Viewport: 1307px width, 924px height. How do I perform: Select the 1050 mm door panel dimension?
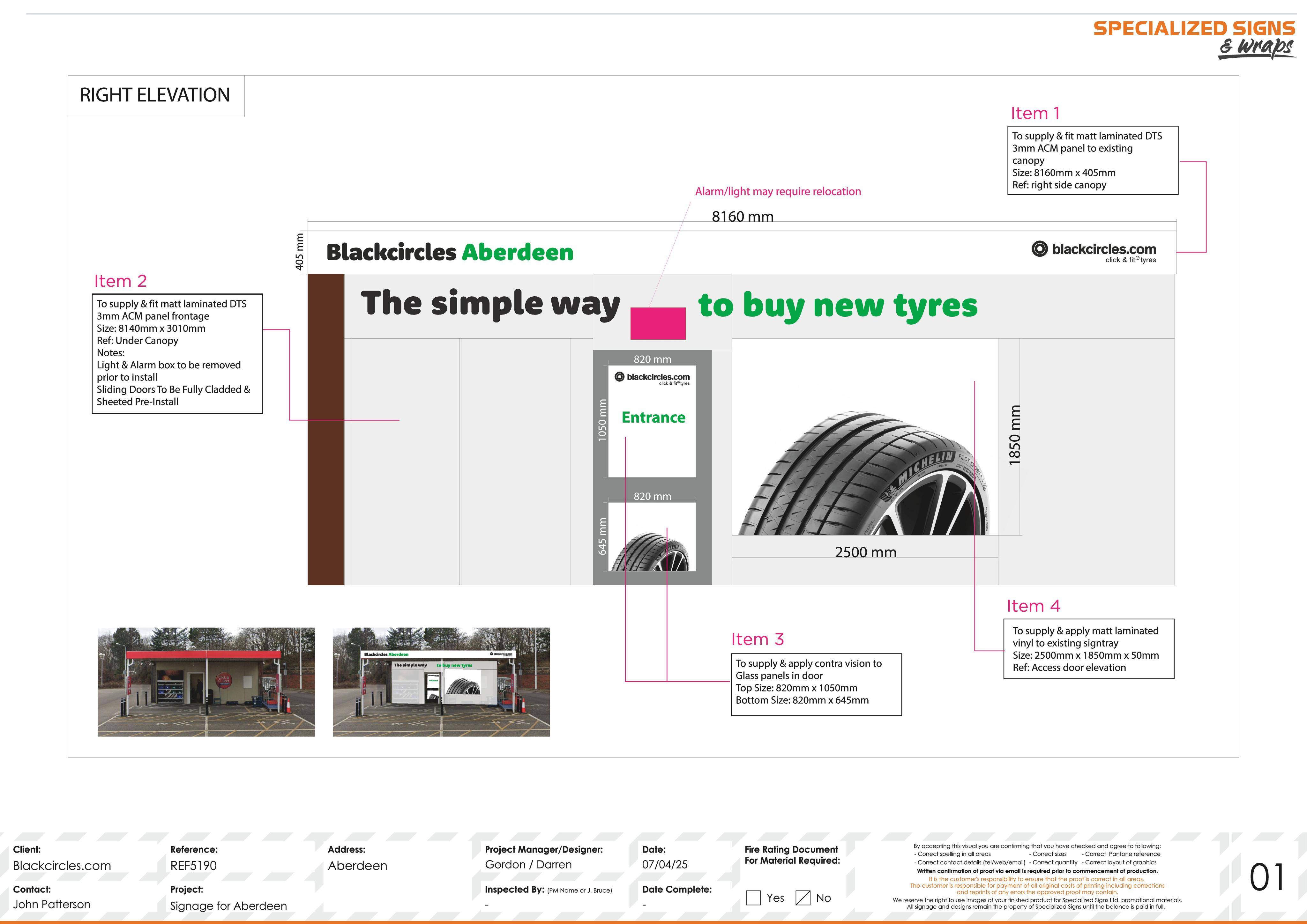[602, 420]
